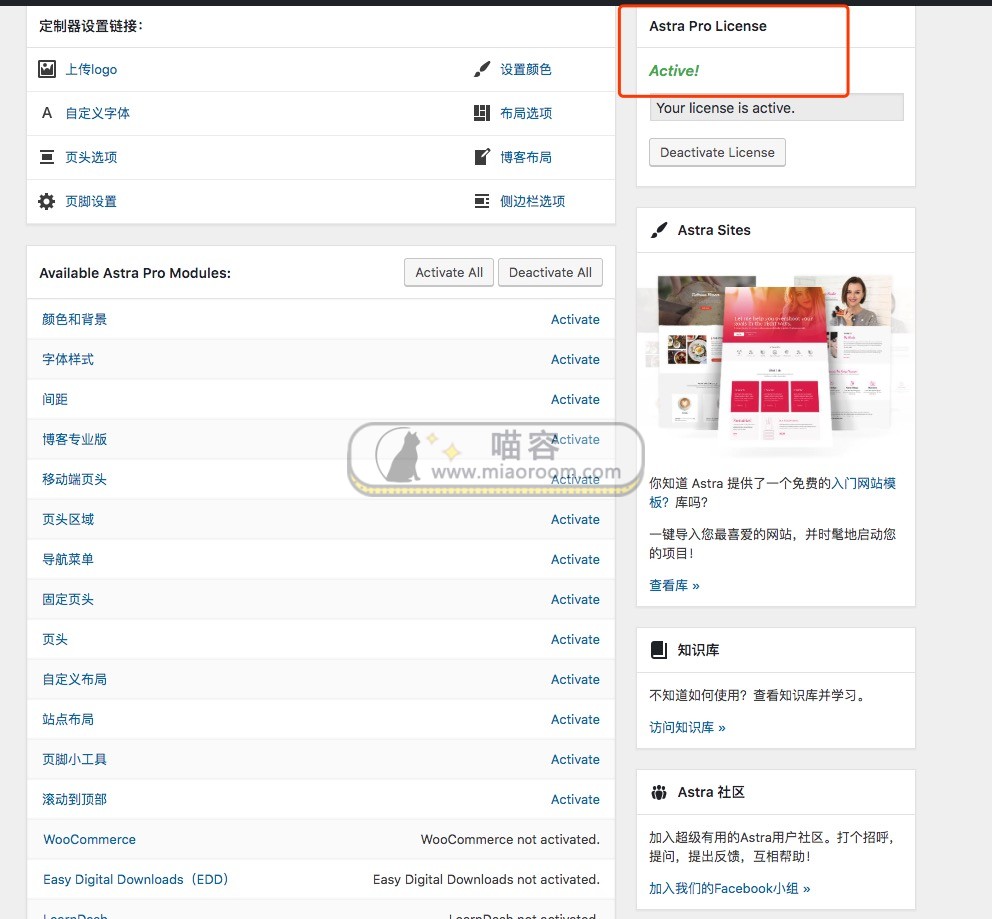Activate the 导航菜单 module
This screenshot has height=919, width=992.
point(575,559)
